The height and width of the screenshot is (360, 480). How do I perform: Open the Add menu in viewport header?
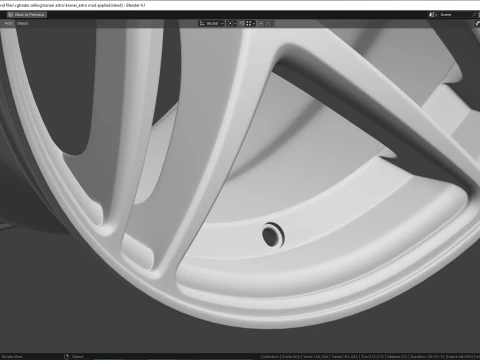8,23
